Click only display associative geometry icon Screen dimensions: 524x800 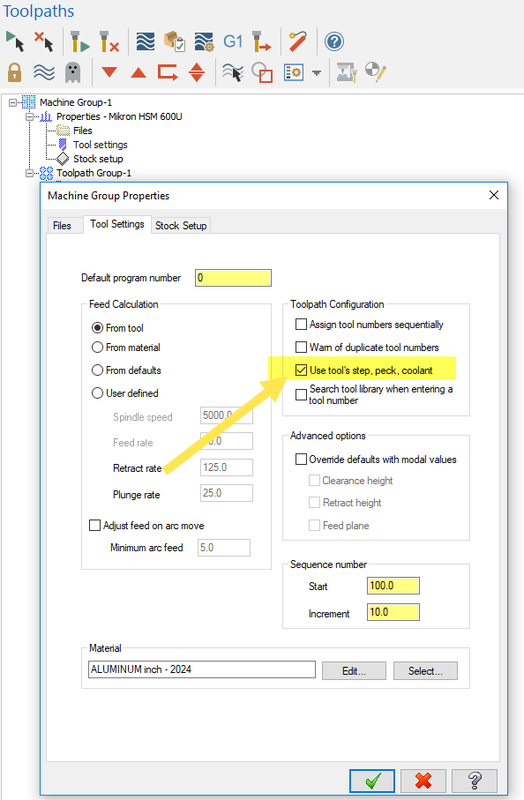262,72
